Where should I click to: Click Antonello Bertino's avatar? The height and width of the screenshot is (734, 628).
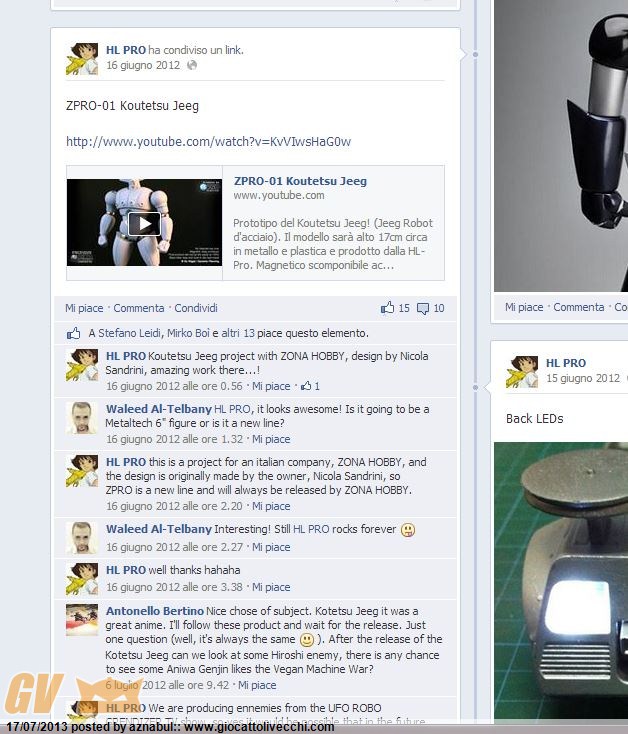click(x=82, y=620)
